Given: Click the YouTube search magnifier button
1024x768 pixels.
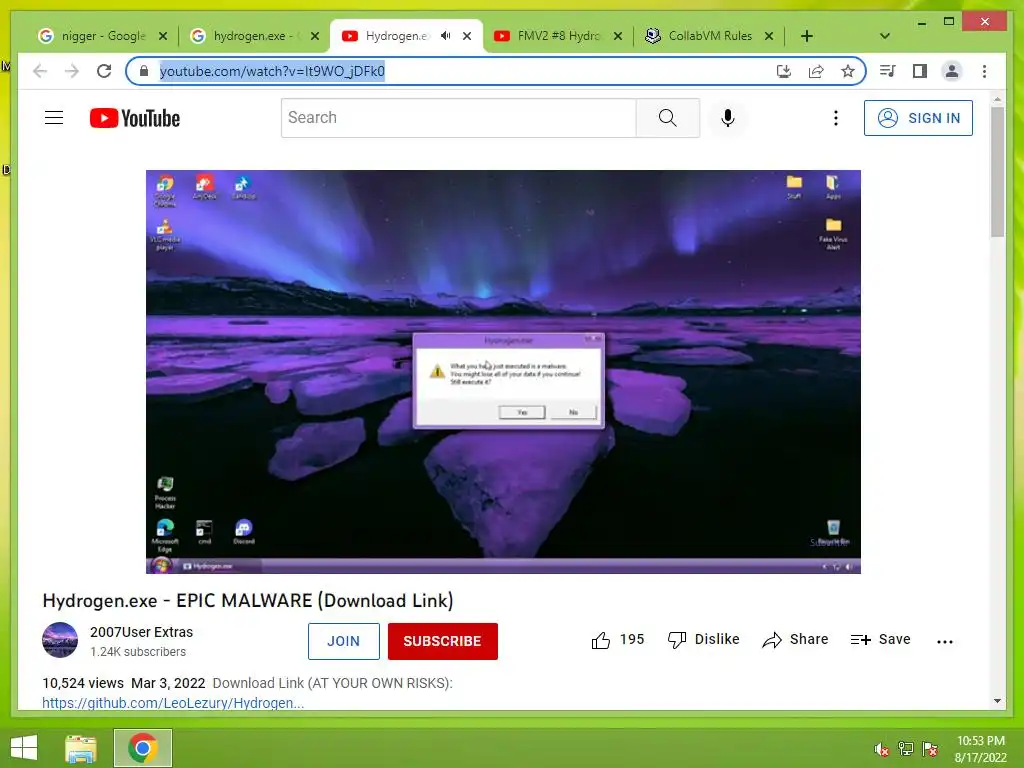Looking at the screenshot, I should [x=667, y=118].
